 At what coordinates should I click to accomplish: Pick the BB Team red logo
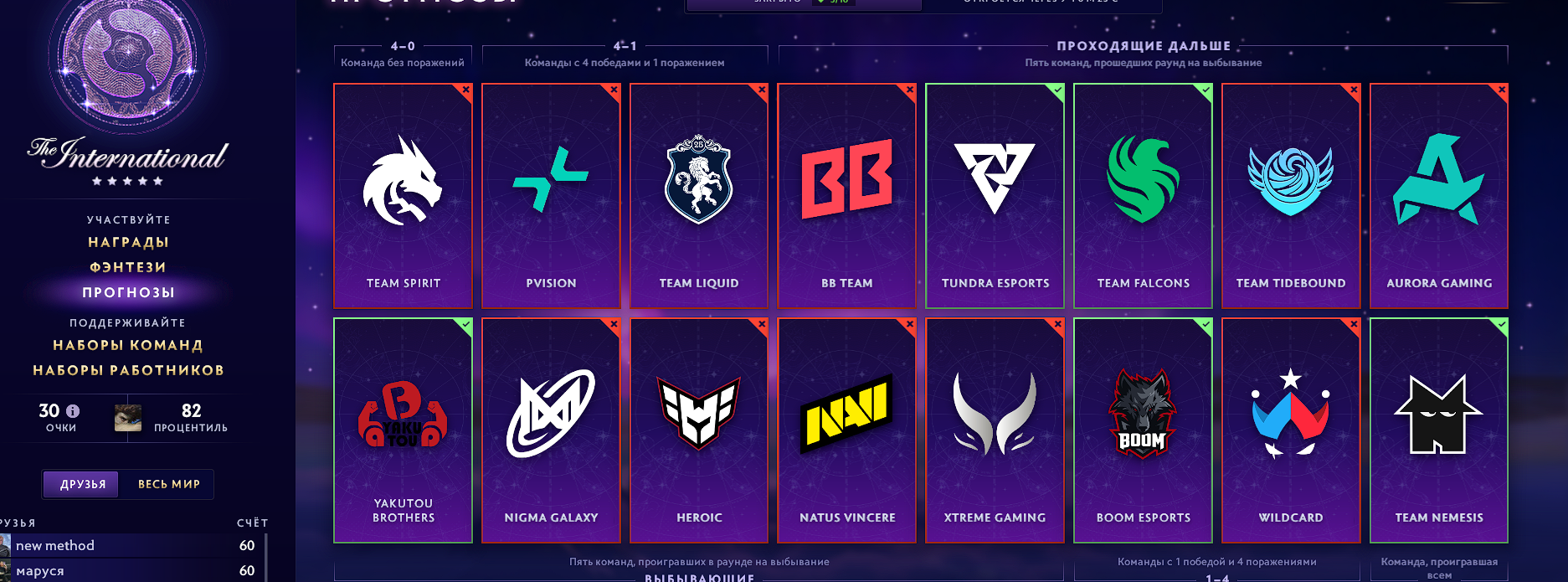pyautogui.click(x=846, y=179)
